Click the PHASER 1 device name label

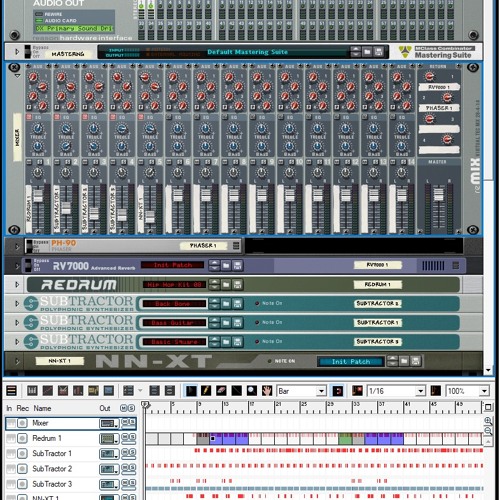click(x=203, y=246)
